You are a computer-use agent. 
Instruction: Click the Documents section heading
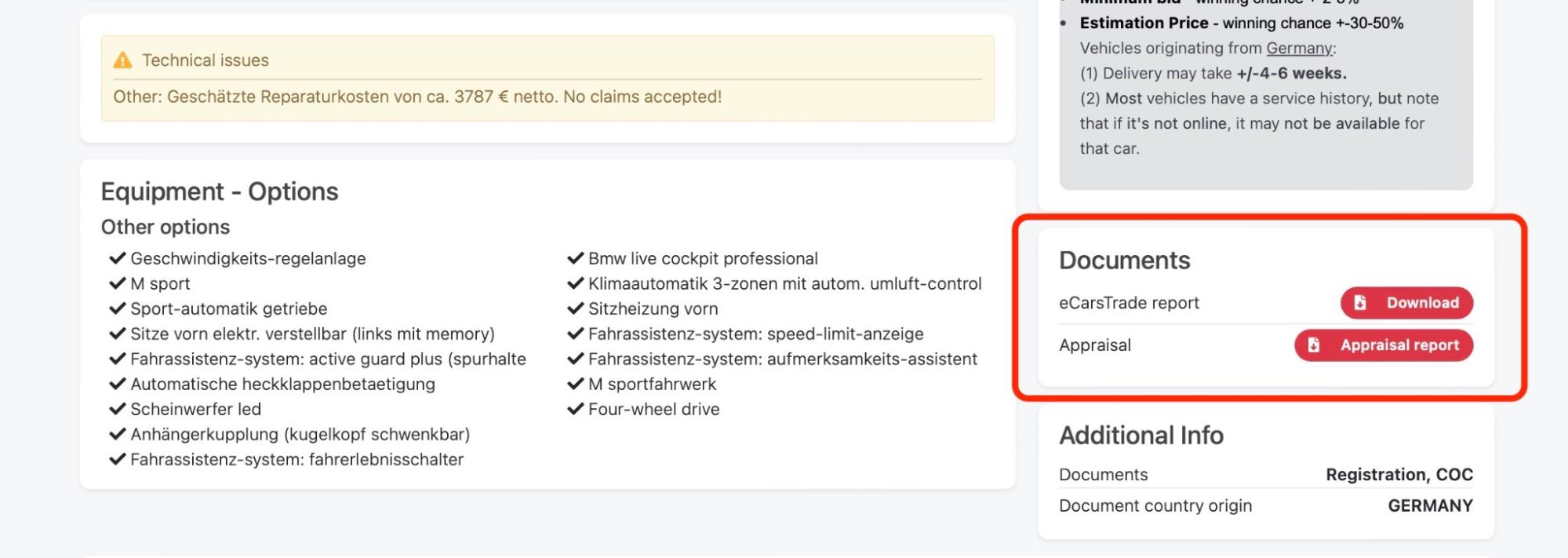coord(1124,261)
